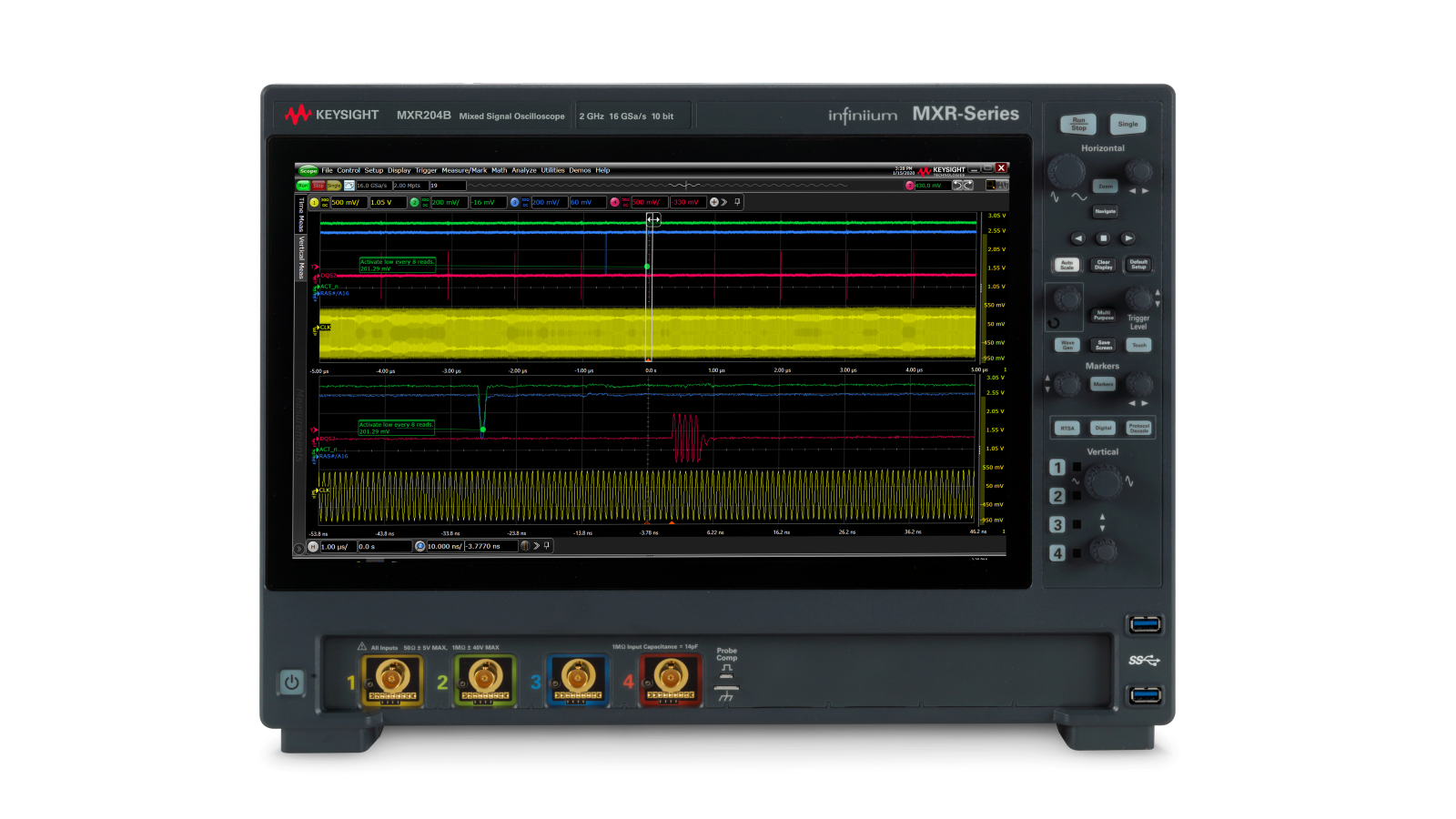Toggle on-screen channel 2 green badge
This screenshot has width=1456, height=819.
click(x=415, y=202)
